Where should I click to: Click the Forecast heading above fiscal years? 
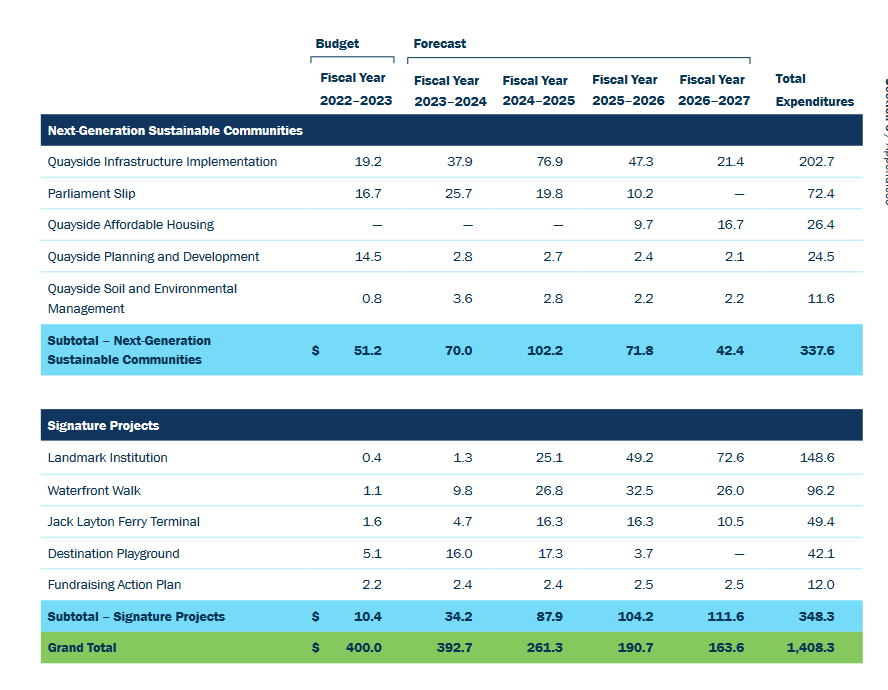click(x=440, y=44)
